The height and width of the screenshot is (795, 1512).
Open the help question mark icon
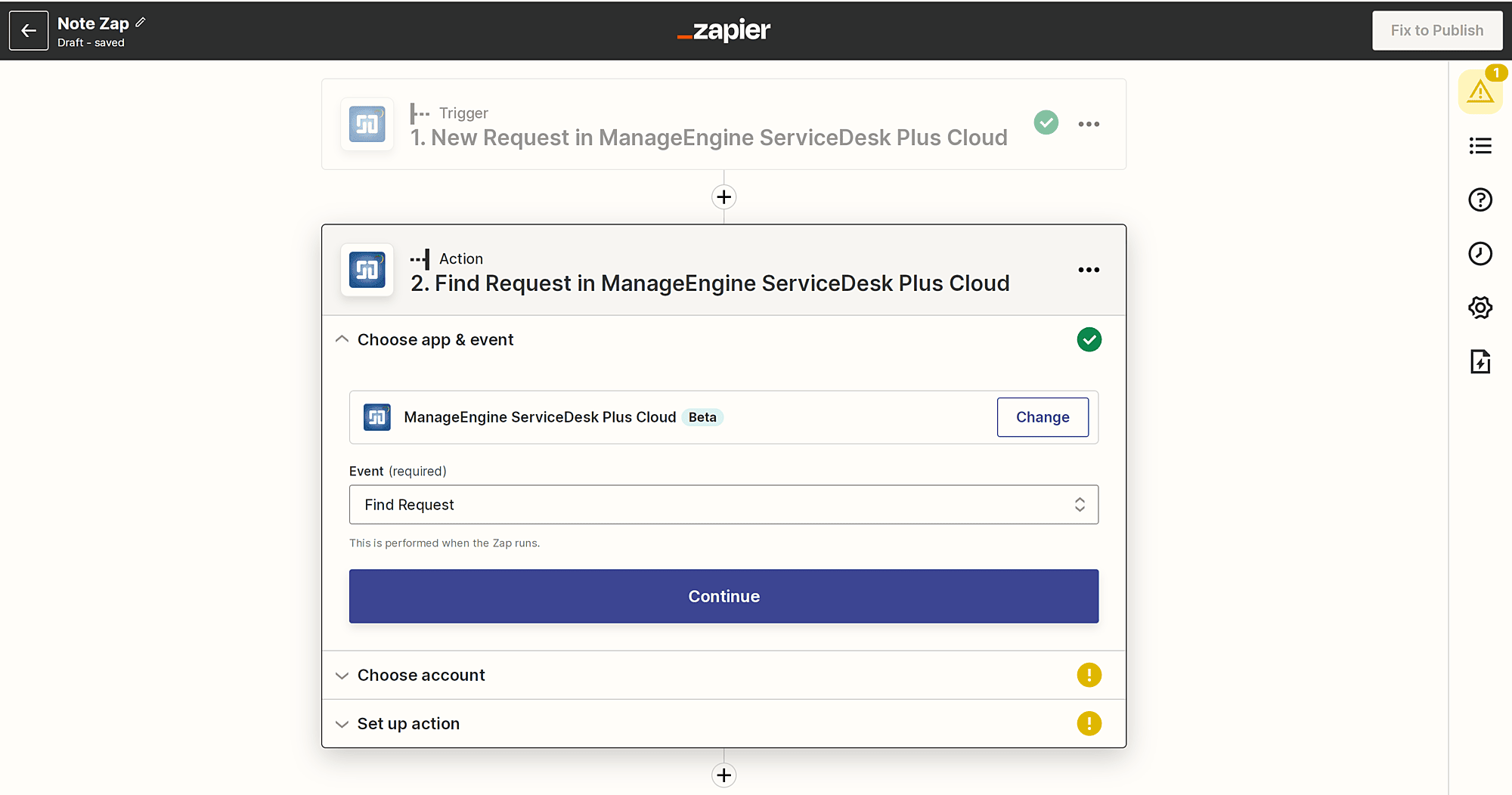coord(1480,200)
